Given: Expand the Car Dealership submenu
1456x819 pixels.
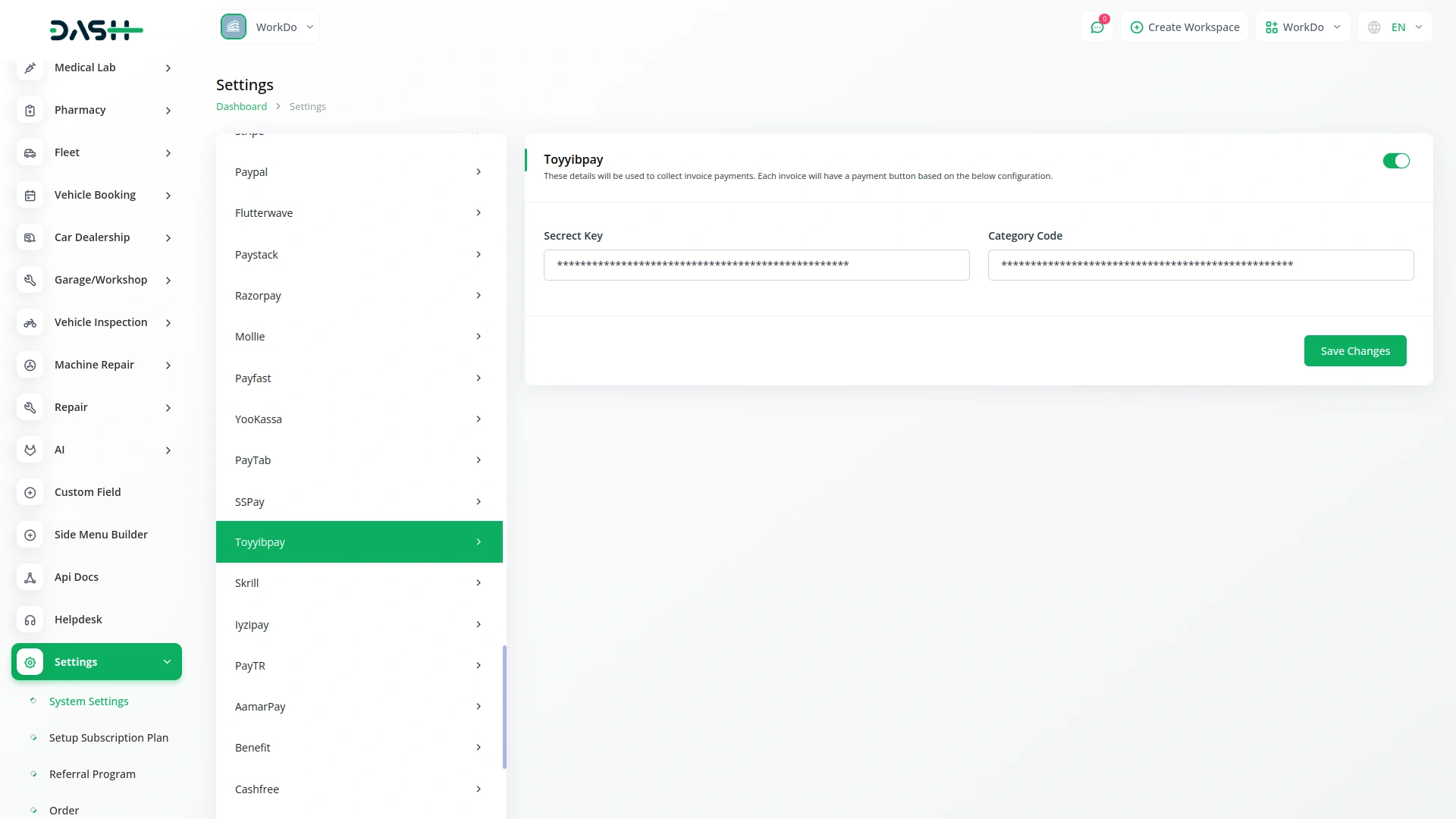Looking at the screenshot, I should coord(168,238).
